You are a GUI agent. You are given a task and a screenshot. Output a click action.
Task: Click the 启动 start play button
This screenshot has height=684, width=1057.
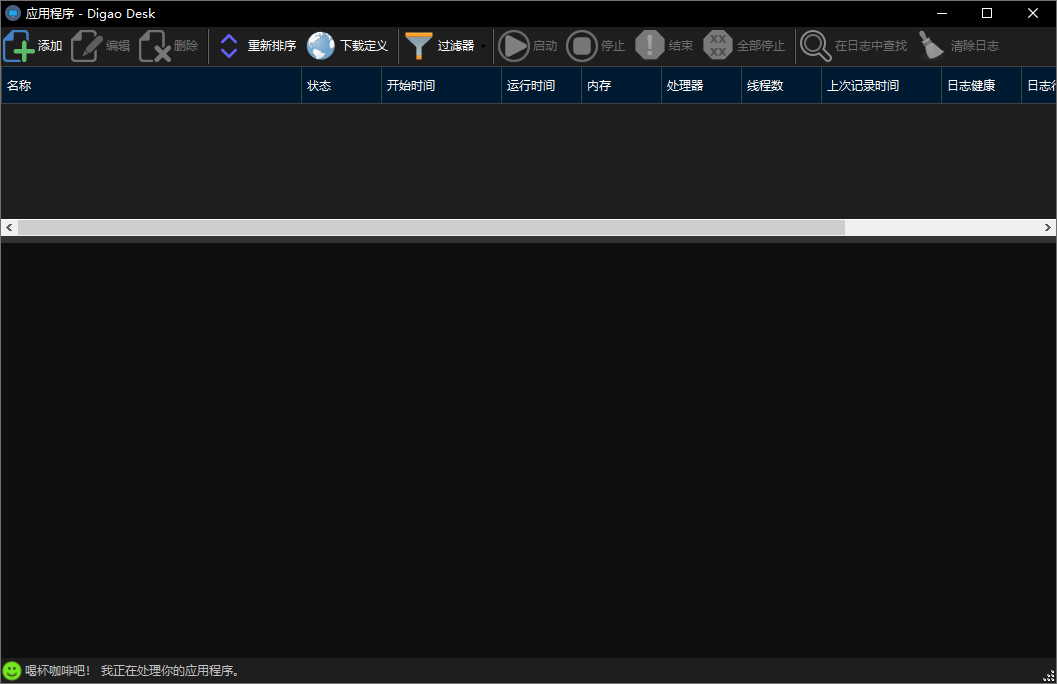pos(514,46)
